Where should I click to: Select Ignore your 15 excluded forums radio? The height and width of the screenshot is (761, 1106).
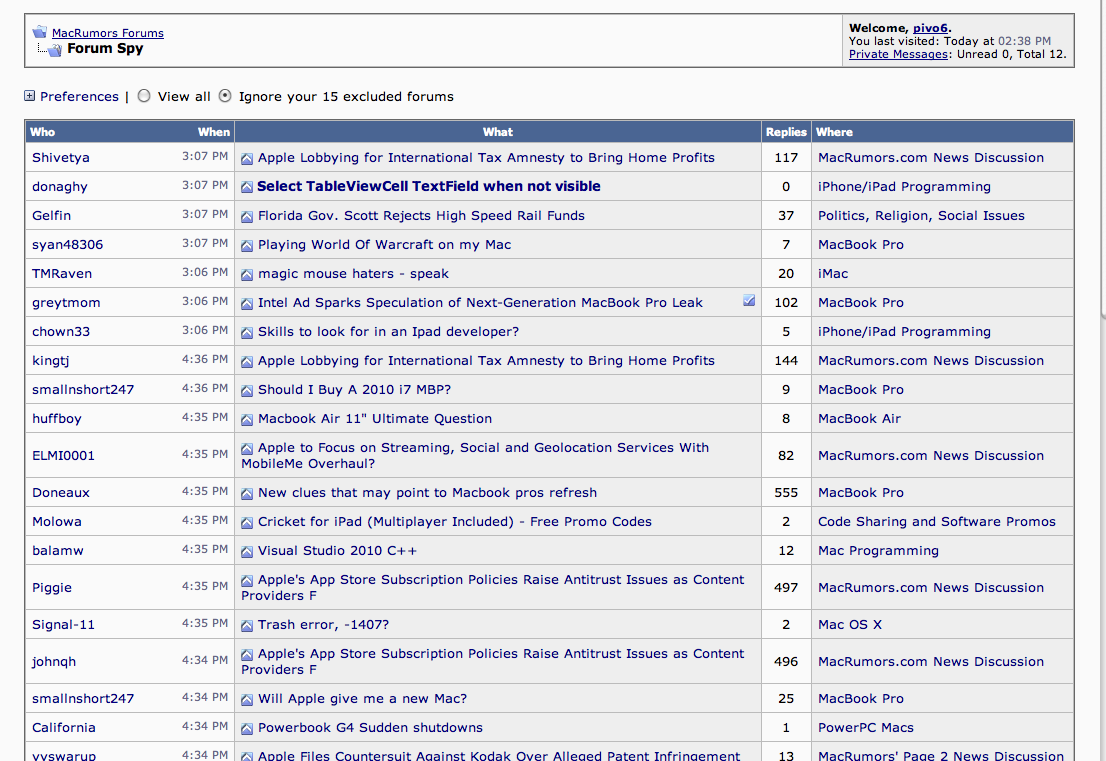[225, 96]
